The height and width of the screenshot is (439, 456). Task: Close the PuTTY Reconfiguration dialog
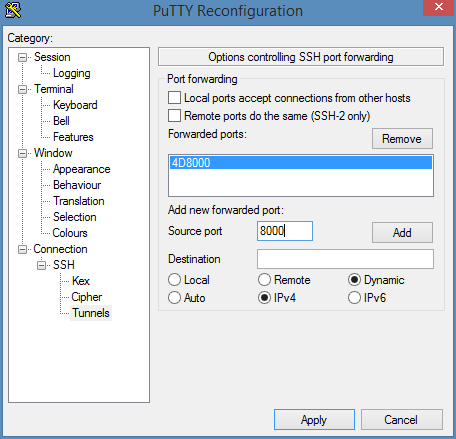pyautogui.click(x=439, y=7)
